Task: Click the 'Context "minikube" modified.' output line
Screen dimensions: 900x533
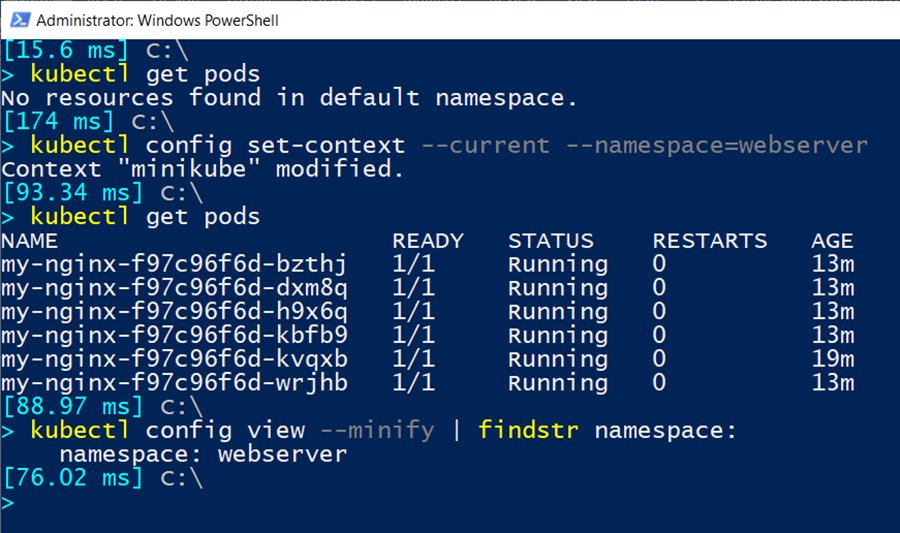Action: 202,170
